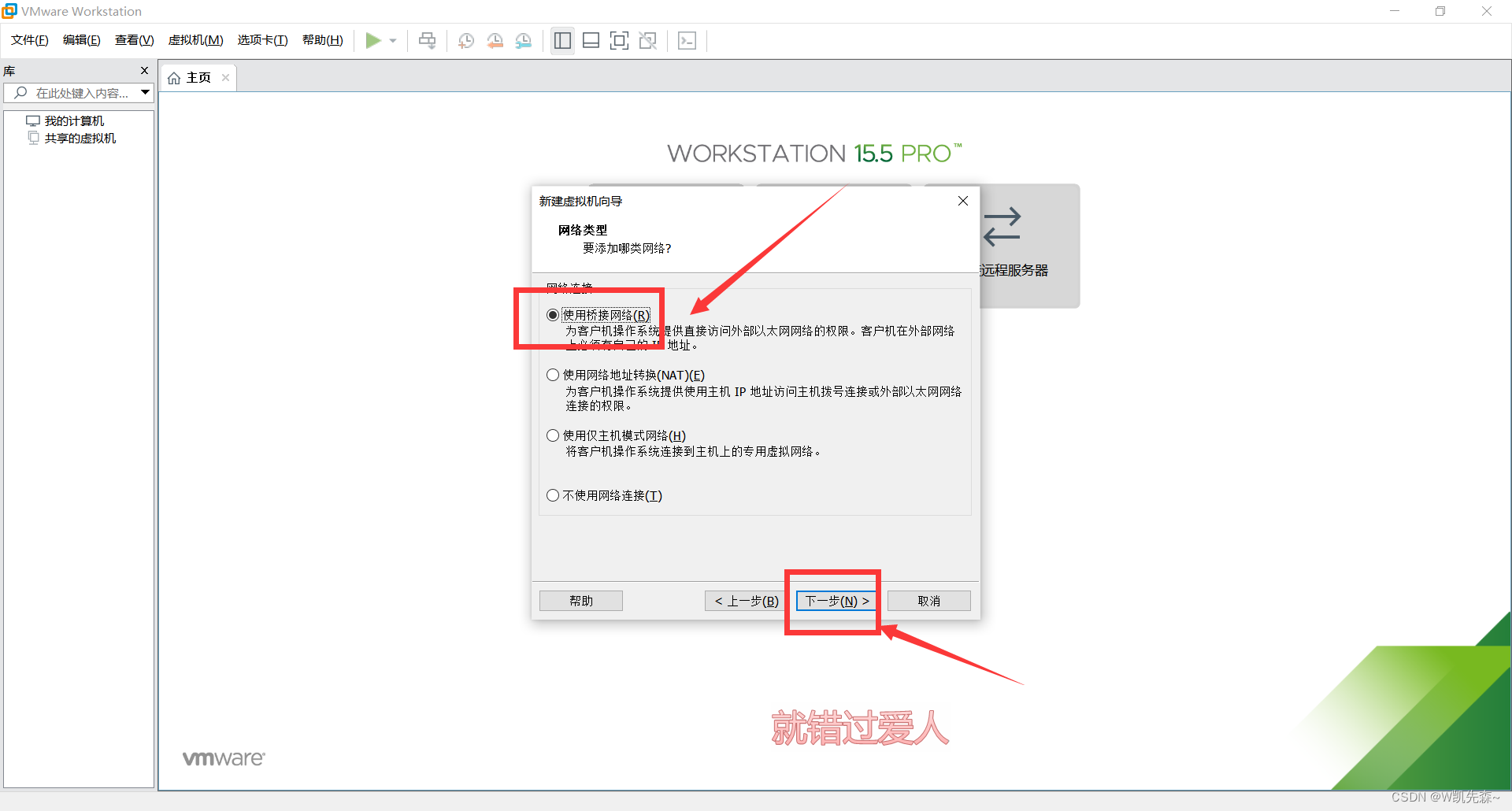This screenshot has width=1512, height=811.
Task: Toggle the library sidebar view icon
Action: [x=562, y=40]
